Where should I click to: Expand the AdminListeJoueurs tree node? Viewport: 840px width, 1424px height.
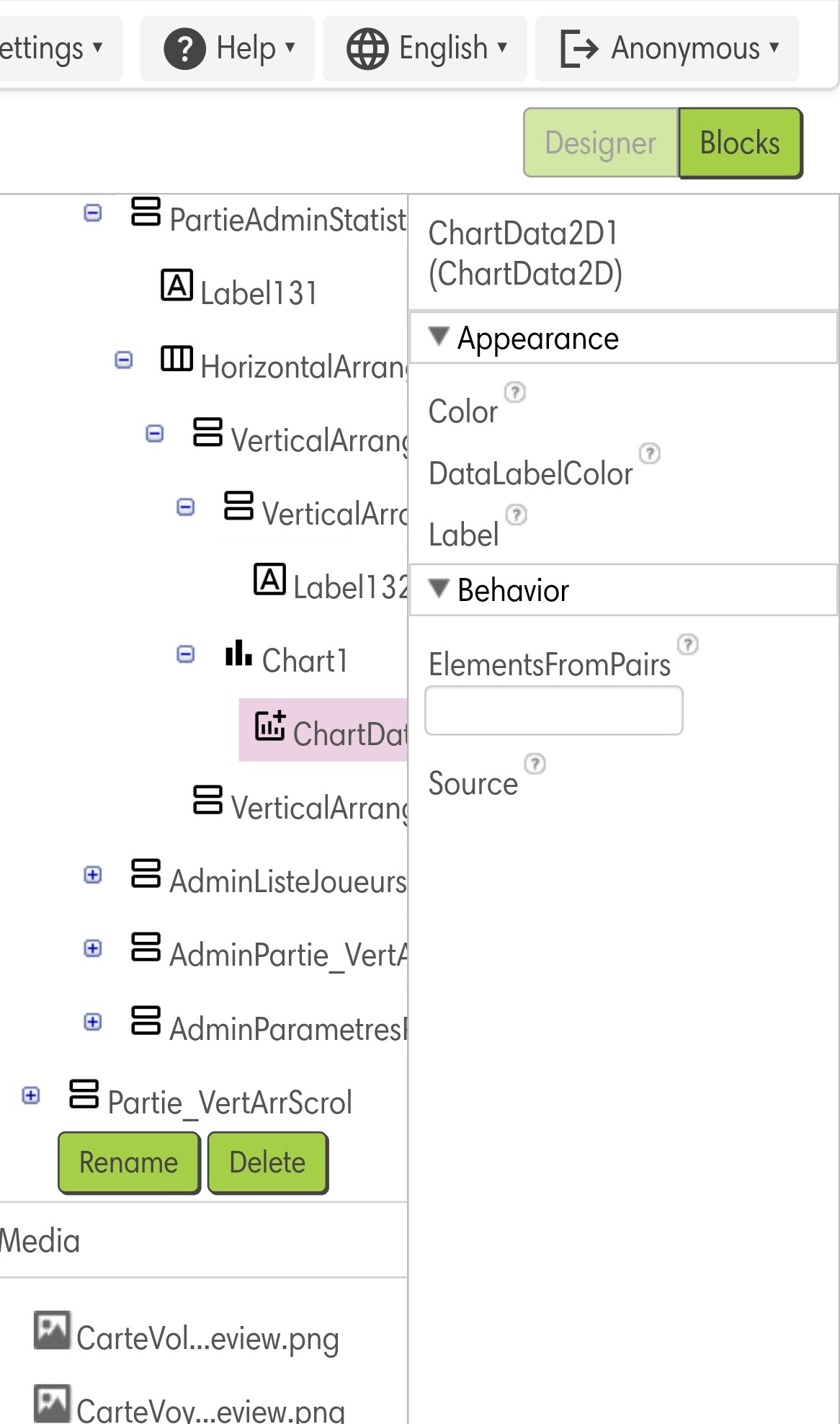93,875
